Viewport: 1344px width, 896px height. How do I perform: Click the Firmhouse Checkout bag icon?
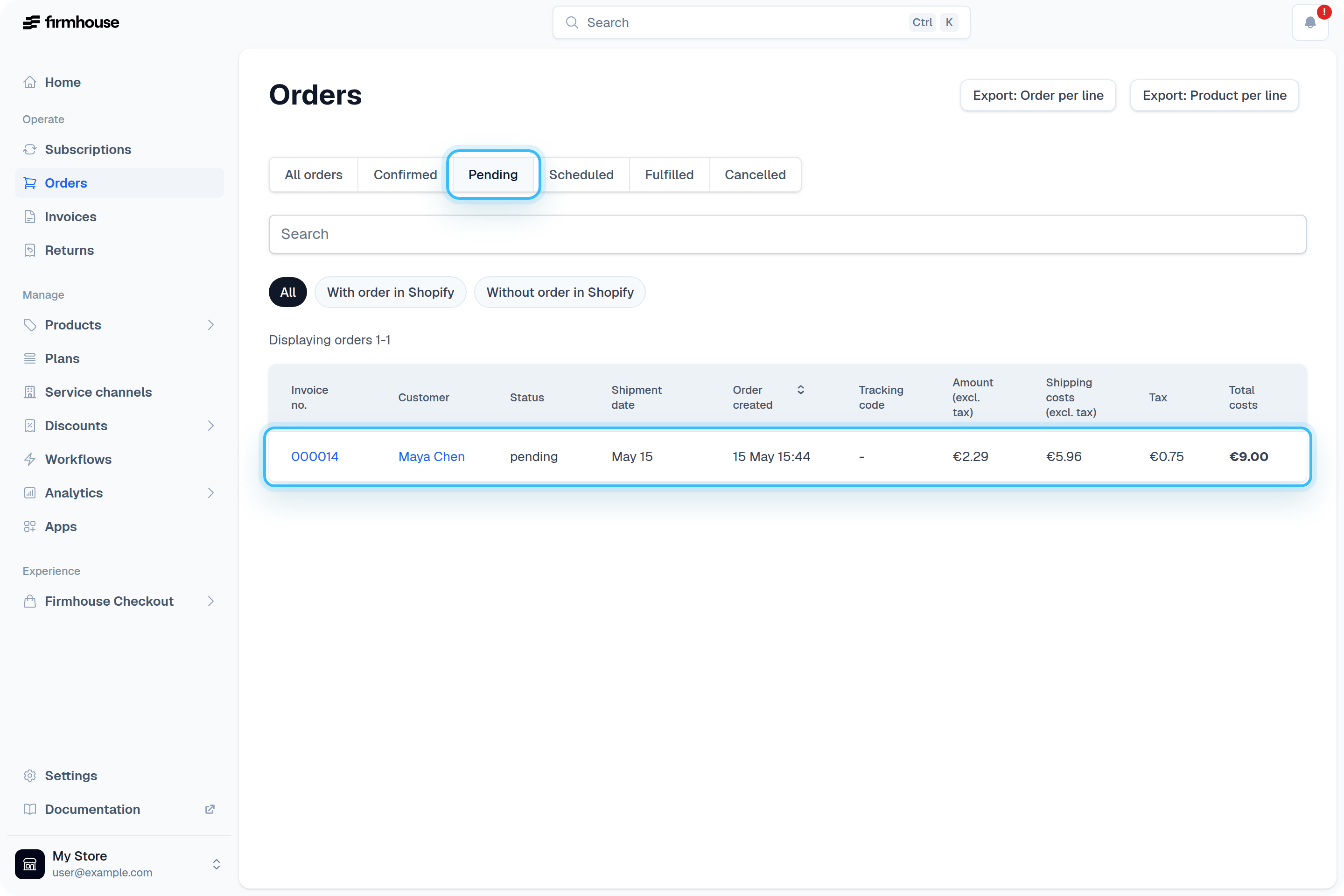tap(30, 601)
